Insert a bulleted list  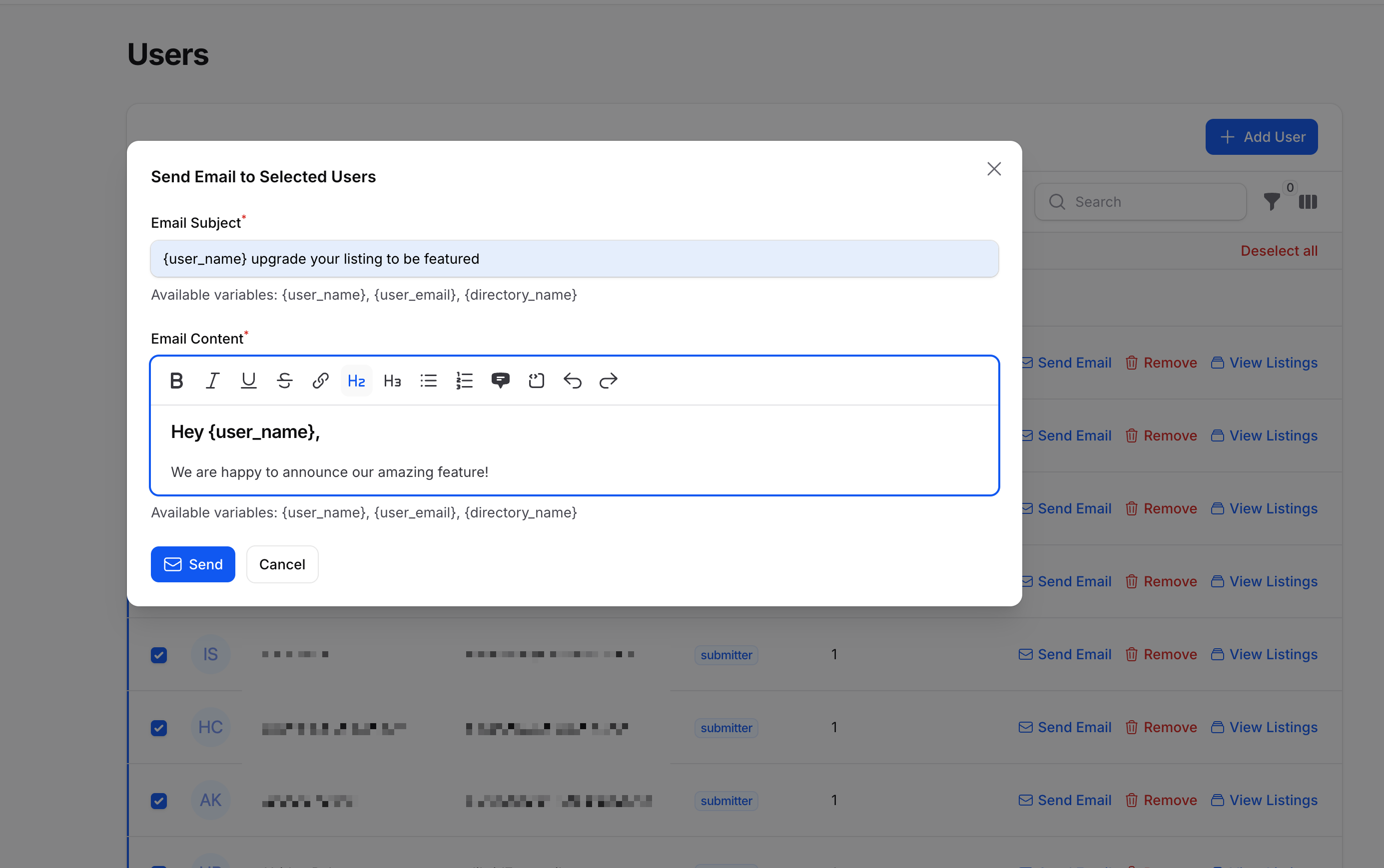pyautogui.click(x=428, y=381)
